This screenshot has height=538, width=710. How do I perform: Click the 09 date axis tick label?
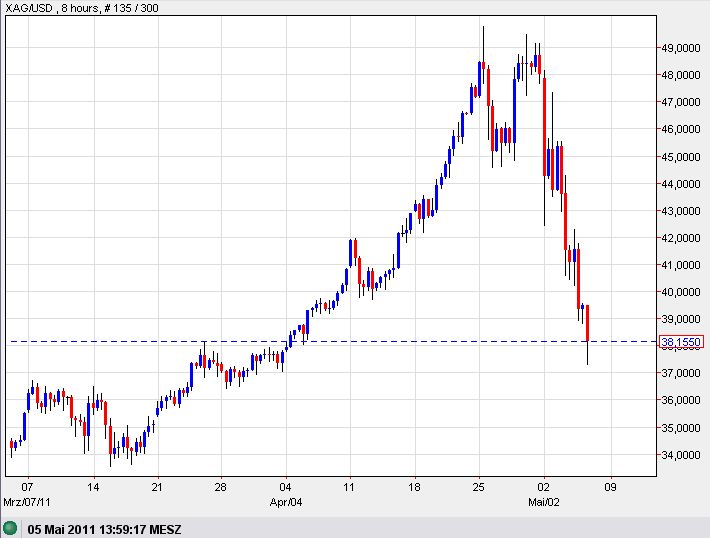pyautogui.click(x=610, y=487)
